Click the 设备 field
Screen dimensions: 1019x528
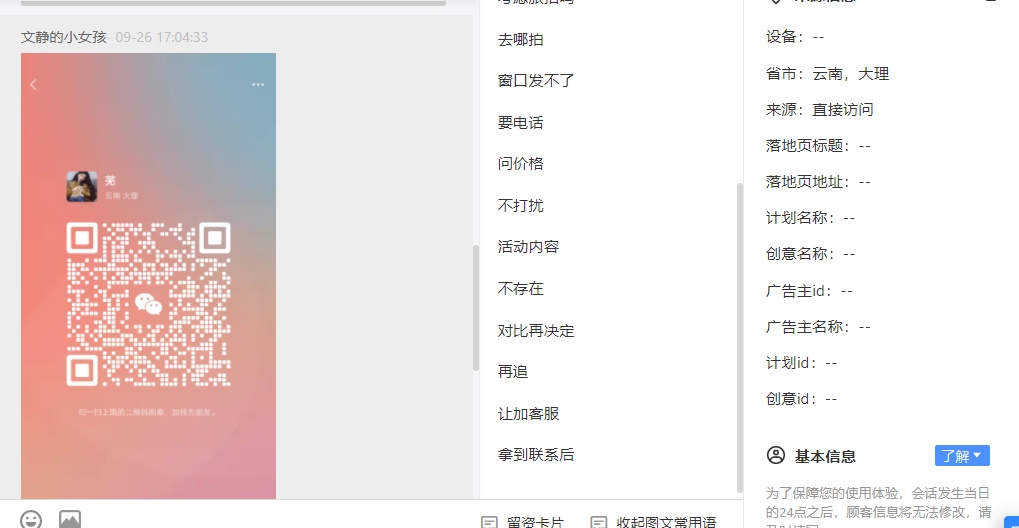click(x=795, y=37)
